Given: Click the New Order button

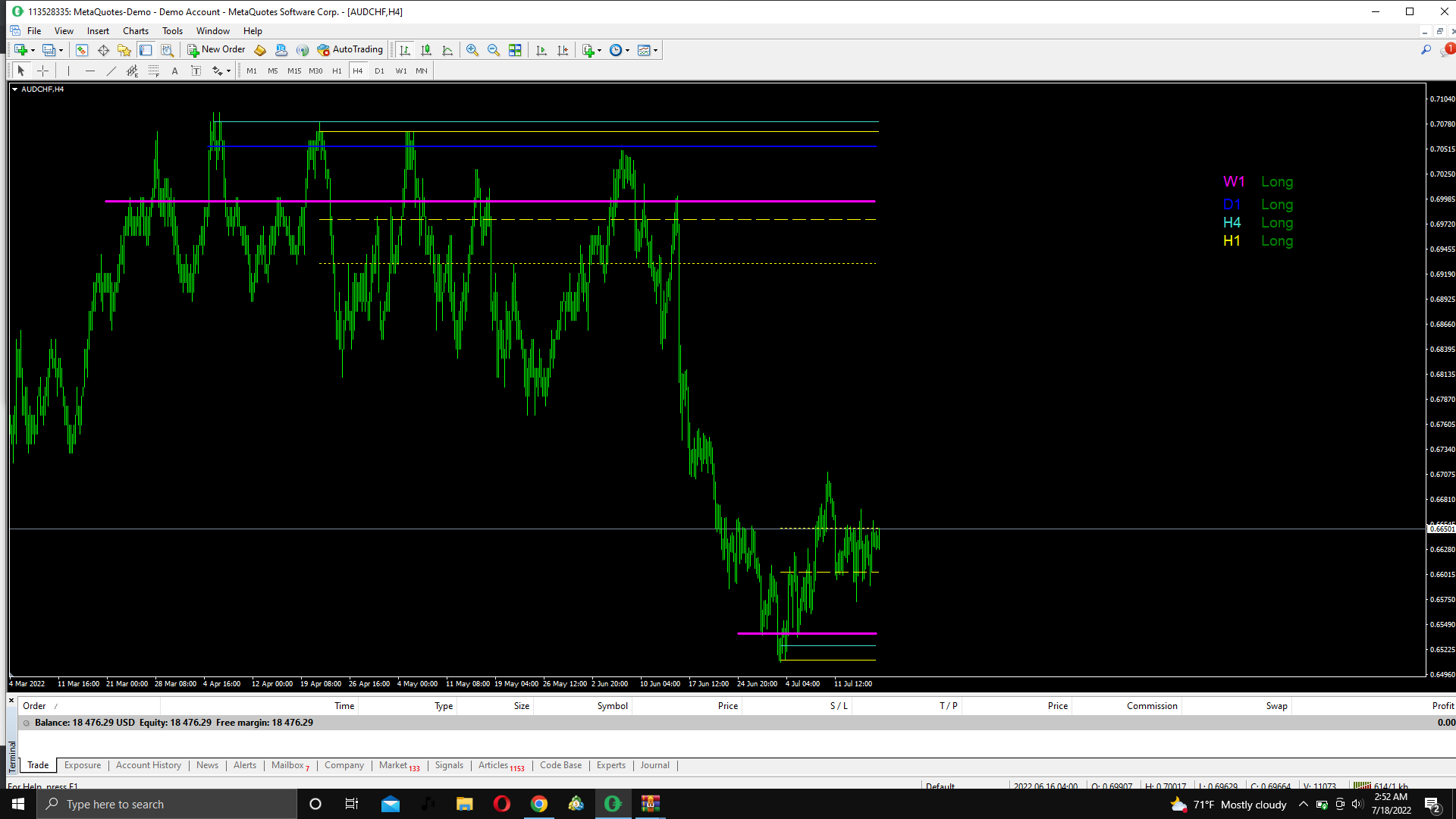Looking at the screenshot, I should (x=217, y=50).
